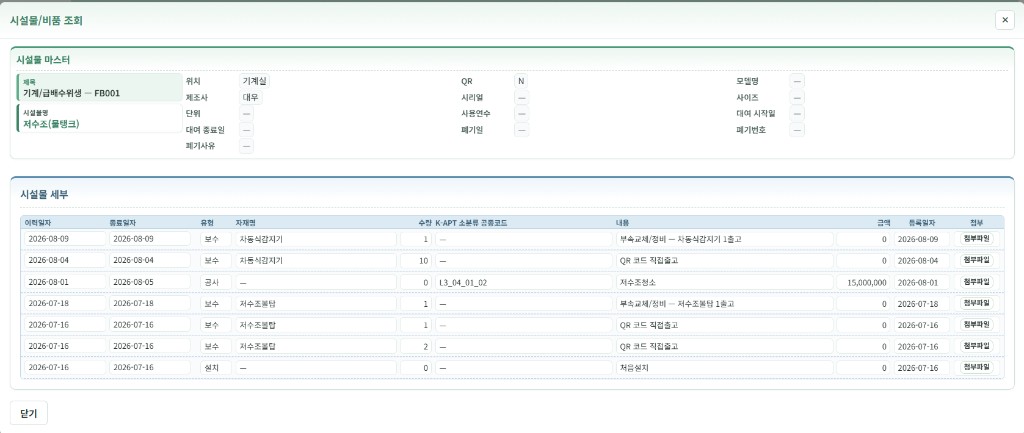
Task: Click 부속교체/정비 — 차동식감지기 1출고 cell
Action: pyautogui.click(x=724, y=239)
